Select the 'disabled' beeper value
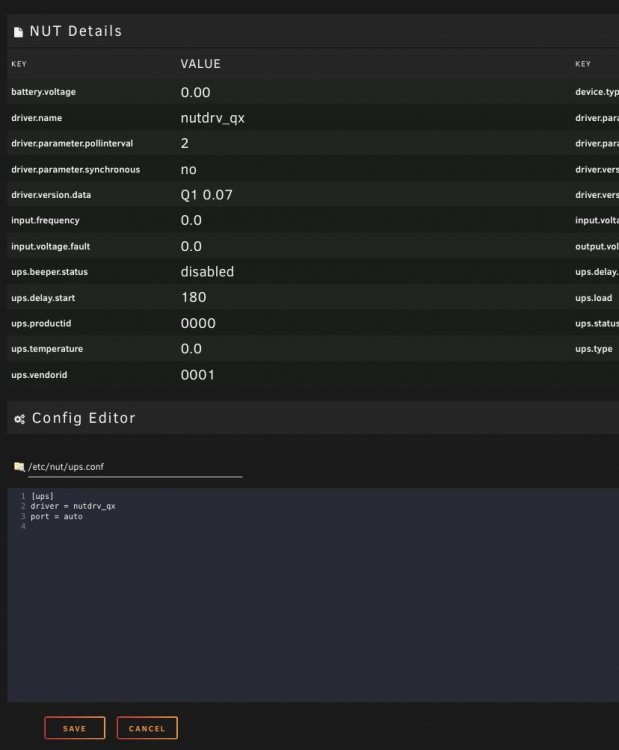The height and width of the screenshot is (750, 619). tap(208, 272)
